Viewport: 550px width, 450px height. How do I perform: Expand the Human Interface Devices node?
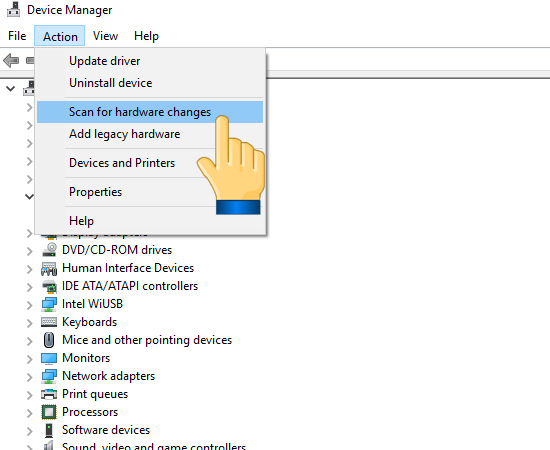pos(29,269)
